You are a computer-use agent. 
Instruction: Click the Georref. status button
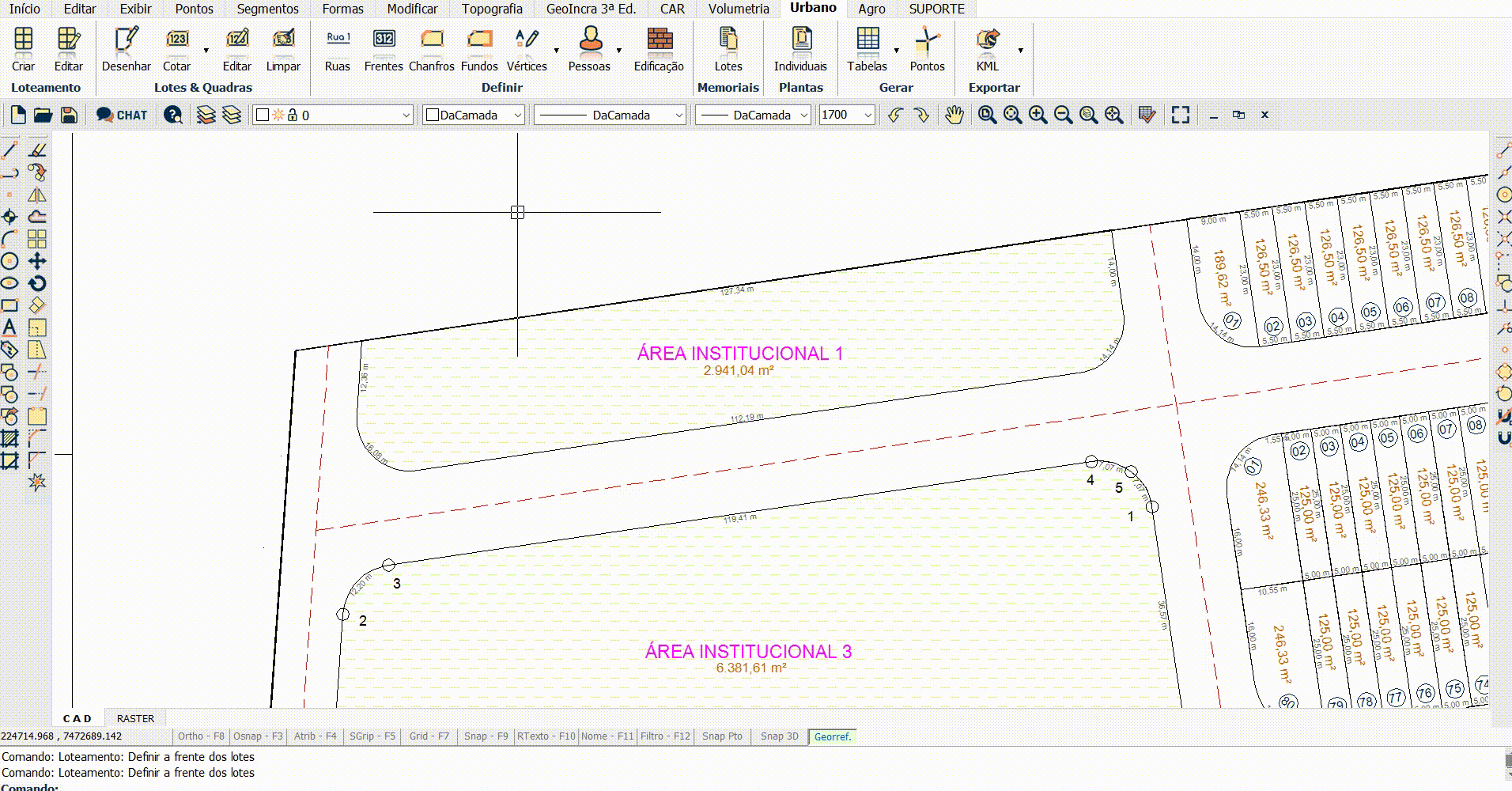[832, 736]
